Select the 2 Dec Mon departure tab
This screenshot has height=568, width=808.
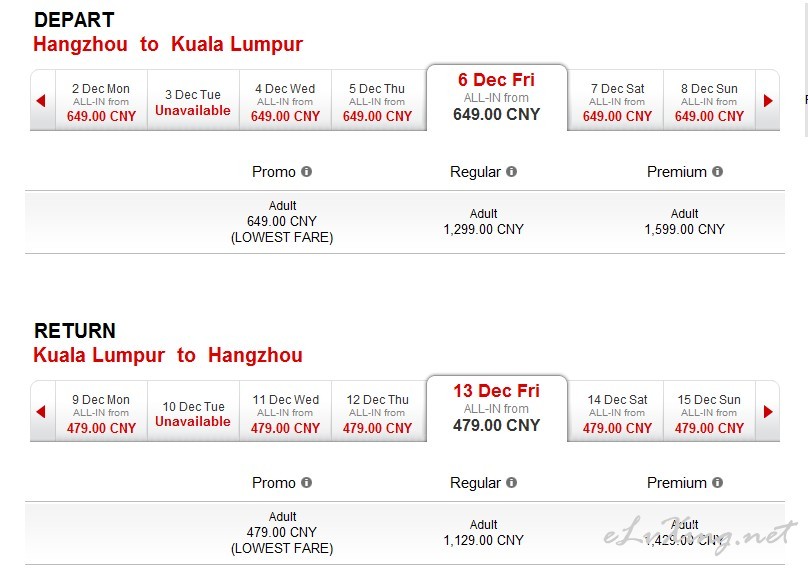click(x=101, y=102)
